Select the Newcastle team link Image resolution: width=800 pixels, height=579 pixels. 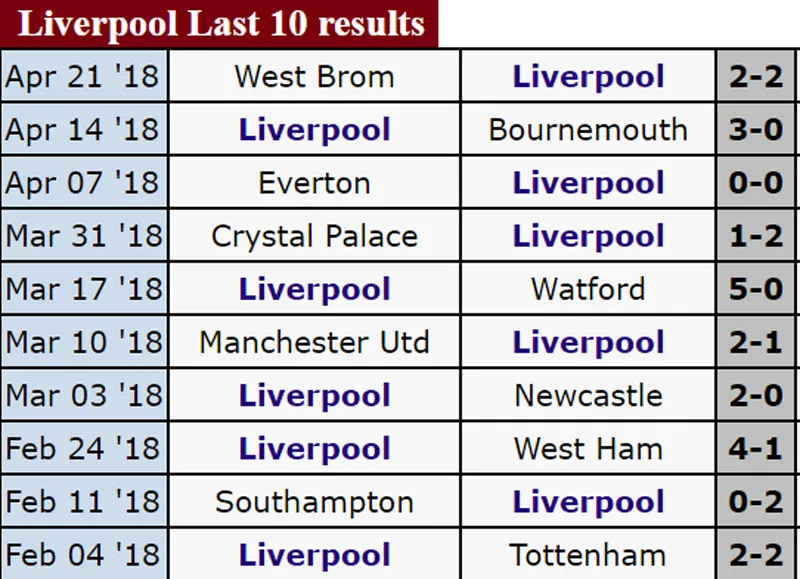point(588,395)
